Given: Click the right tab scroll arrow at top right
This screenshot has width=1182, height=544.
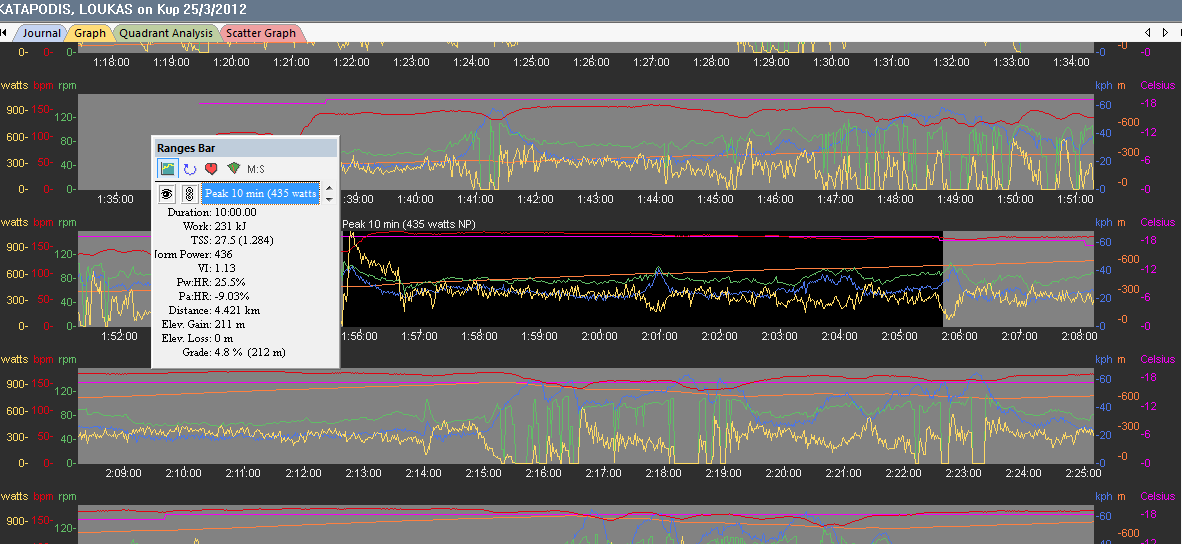Looking at the screenshot, I should 1166,33.
